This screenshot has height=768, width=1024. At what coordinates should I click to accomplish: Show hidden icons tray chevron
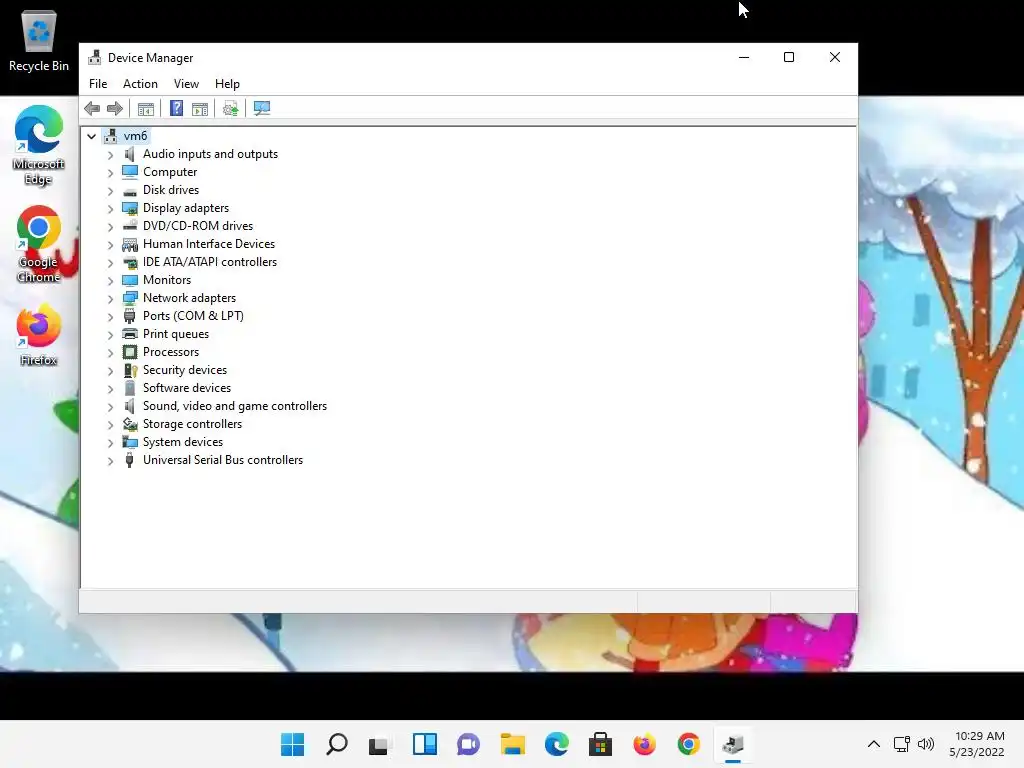874,744
